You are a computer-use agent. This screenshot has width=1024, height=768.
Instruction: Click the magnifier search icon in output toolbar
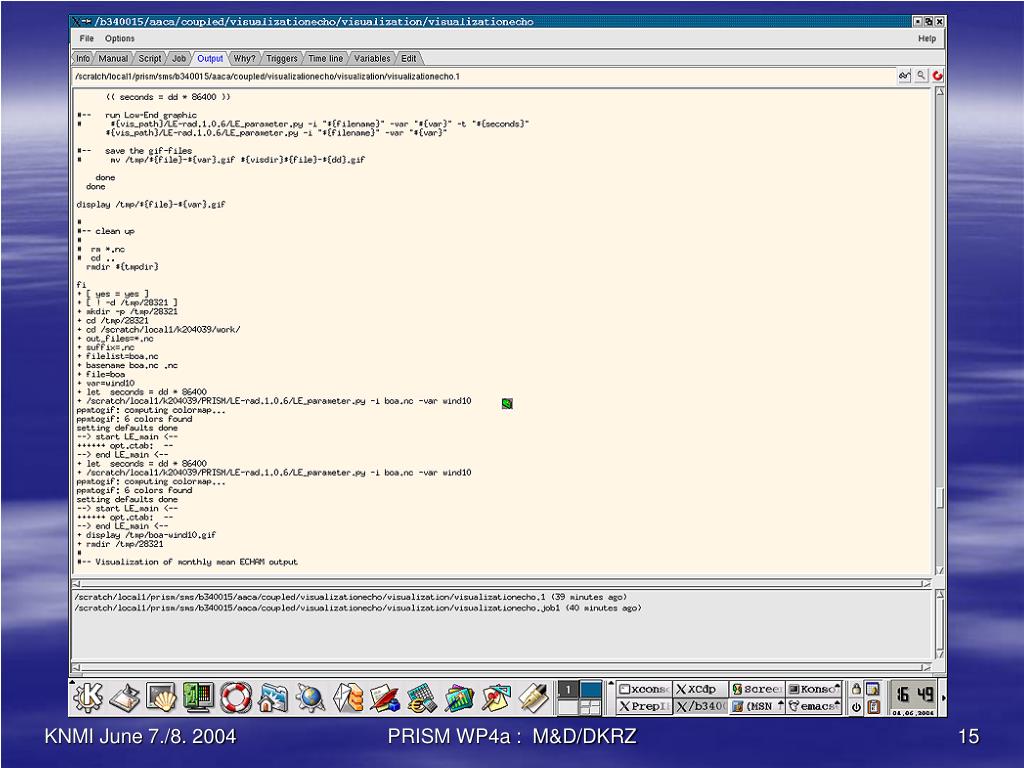pyautogui.click(x=921, y=76)
